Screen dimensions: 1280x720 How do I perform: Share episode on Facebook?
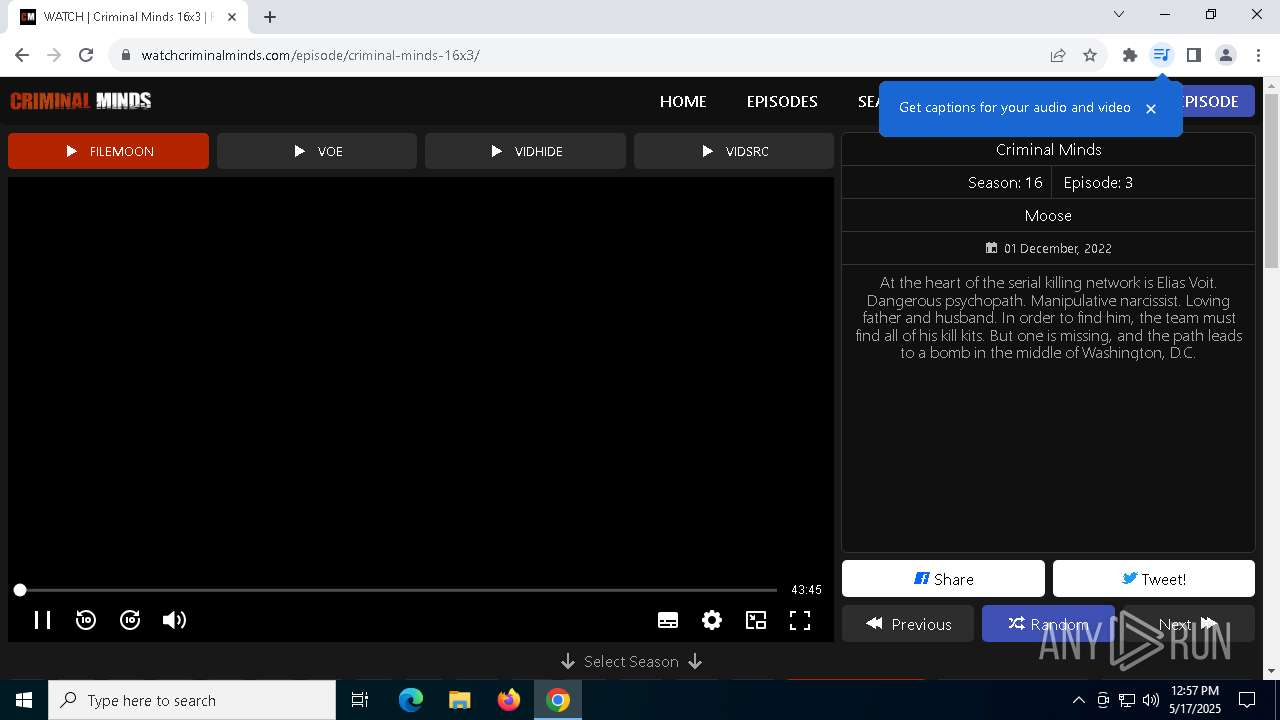click(x=943, y=579)
